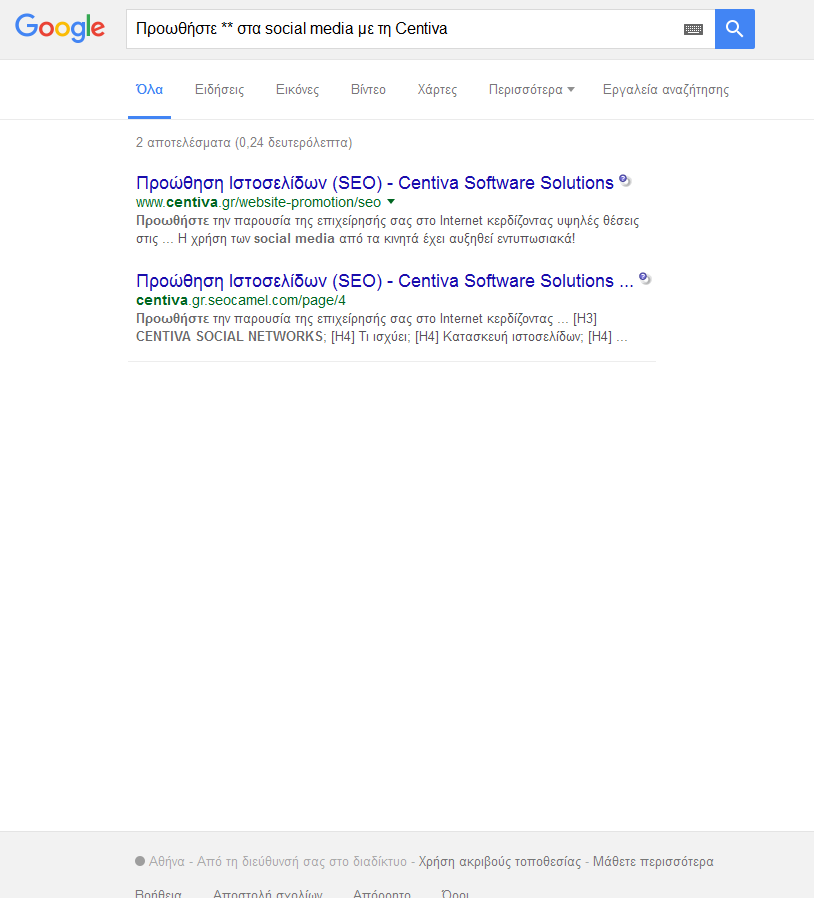Viewport: 814px width, 898px height.
Task: Click the results count '2 αποτελέσματα' text
Action: coord(244,143)
